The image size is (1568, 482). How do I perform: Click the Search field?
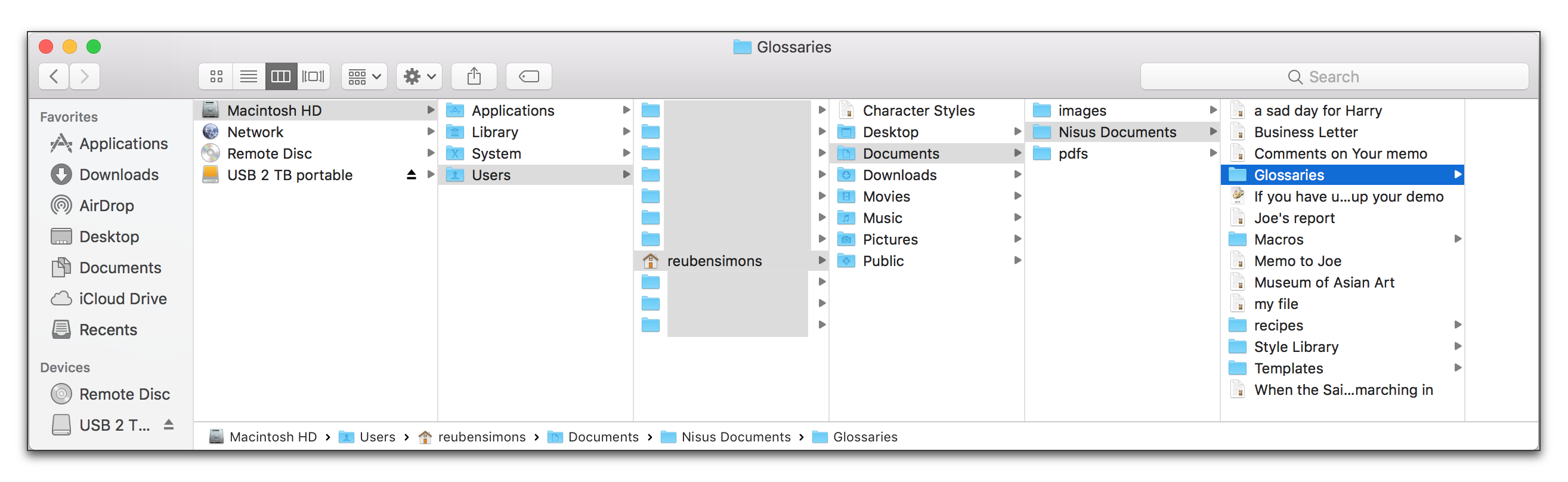(1333, 77)
